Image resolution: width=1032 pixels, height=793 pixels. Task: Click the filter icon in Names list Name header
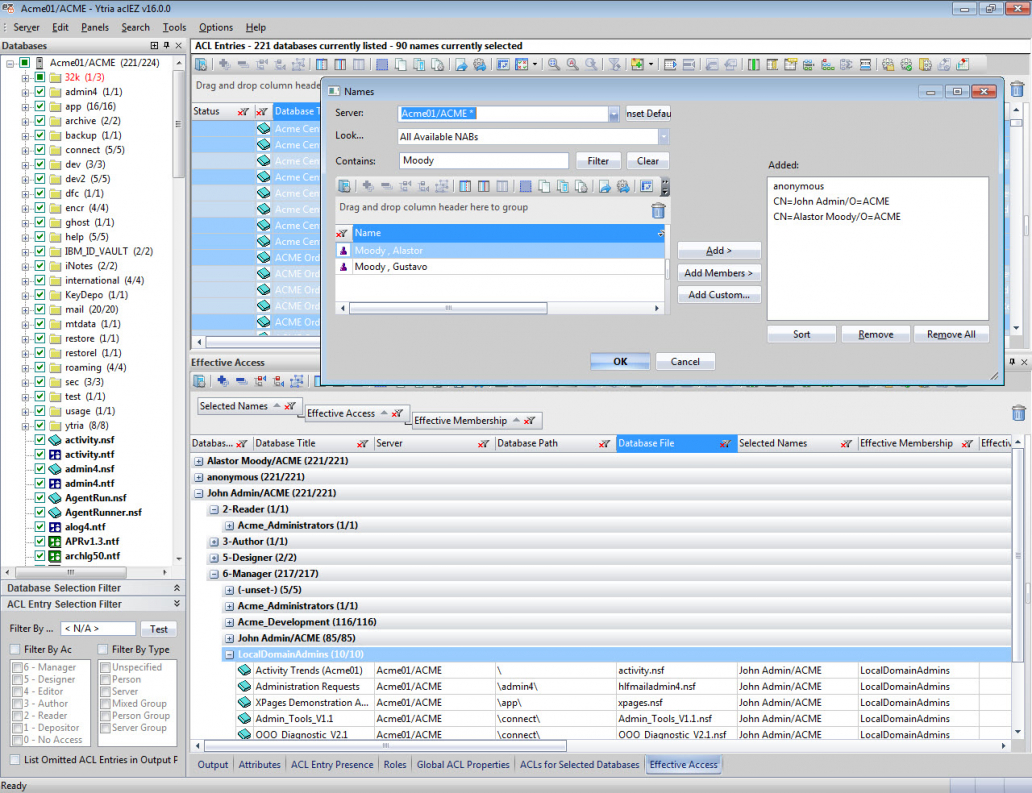pos(342,233)
